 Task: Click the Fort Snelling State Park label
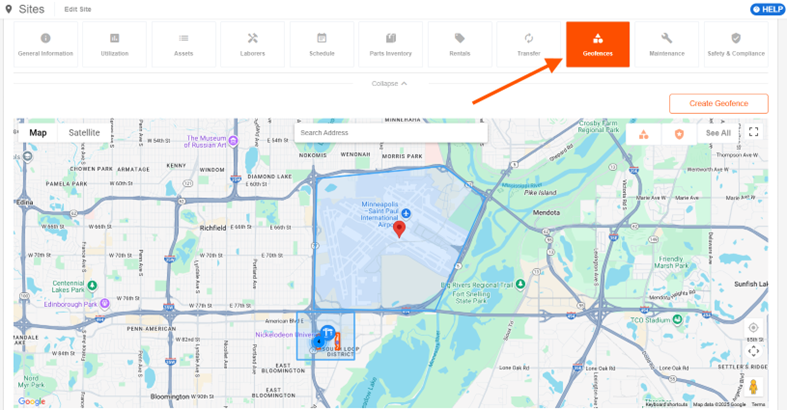pyautogui.click(x=471, y=297)
